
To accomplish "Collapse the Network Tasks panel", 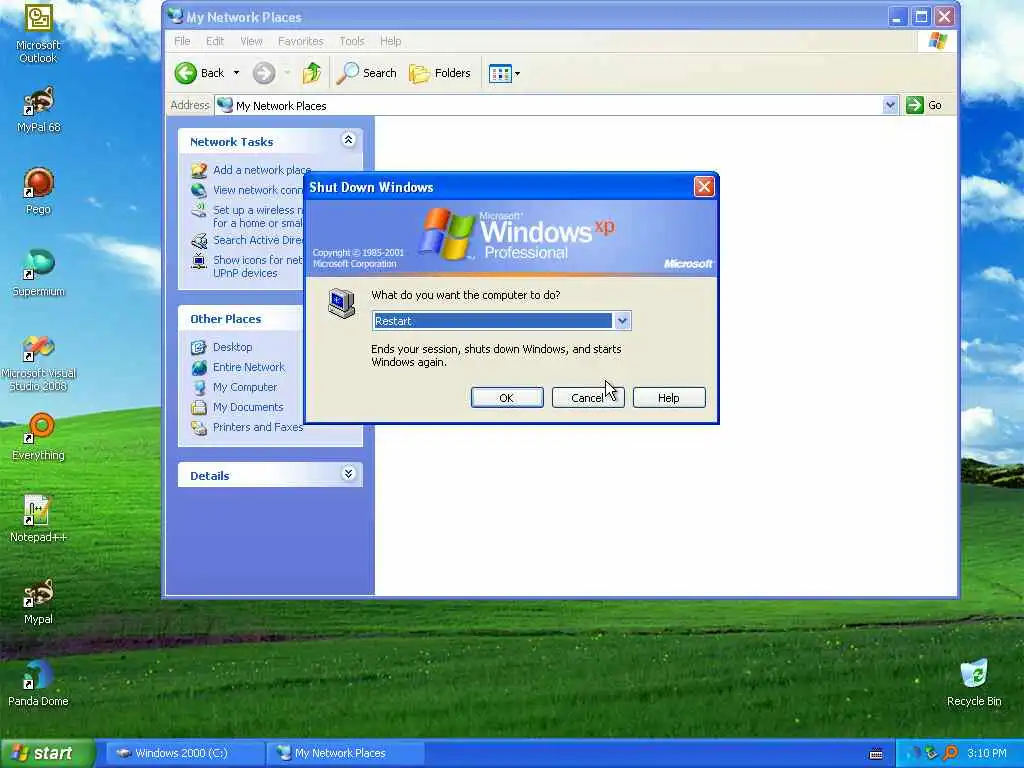I will pyautogui.click(x=348, y=140).
